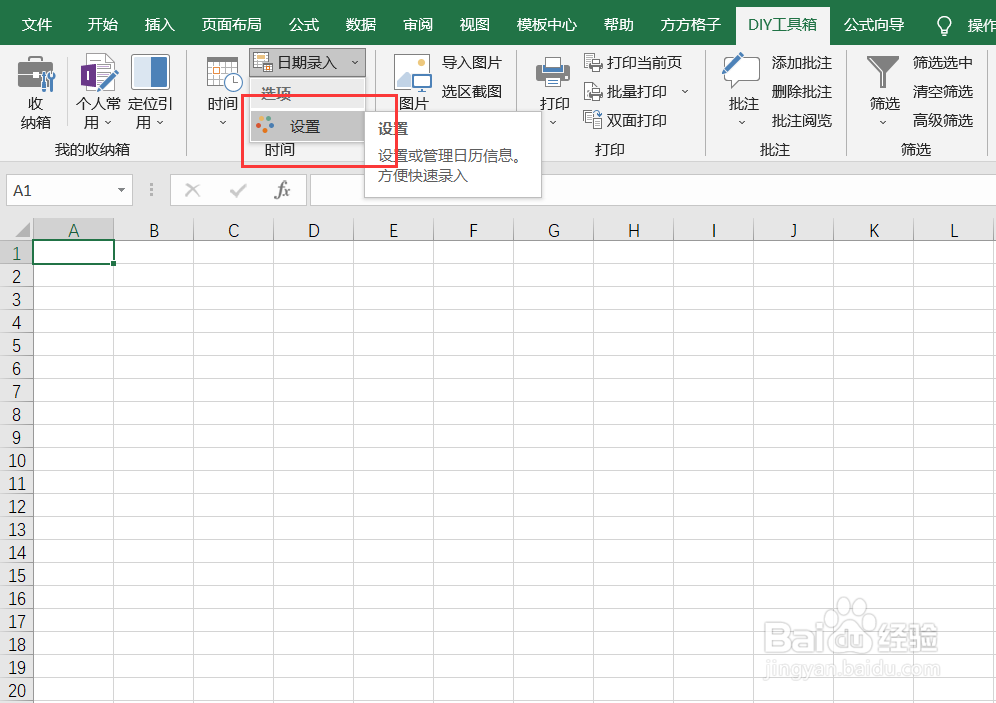Select row 17 header
Screen dimensions: 996x703
tap(17, 621)
